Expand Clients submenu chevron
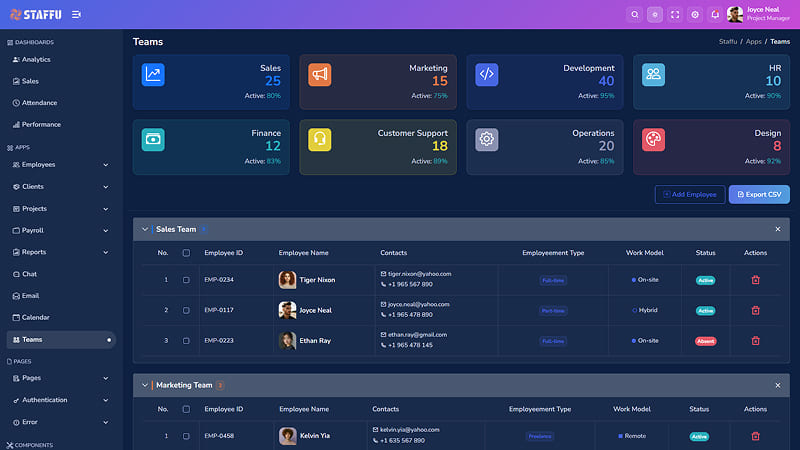 coord(106,187)
